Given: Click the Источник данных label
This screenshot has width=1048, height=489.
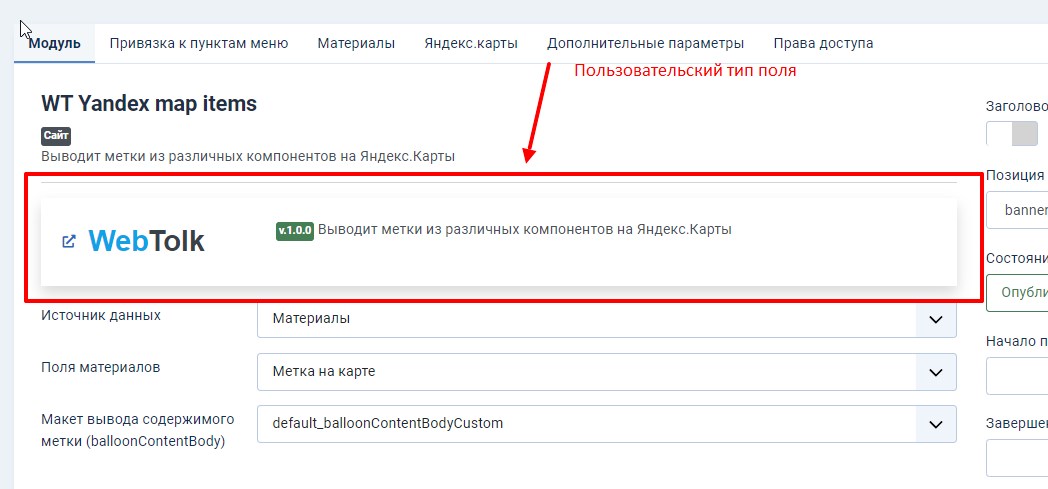Looking at the screenshot, I should pos(101,315).
